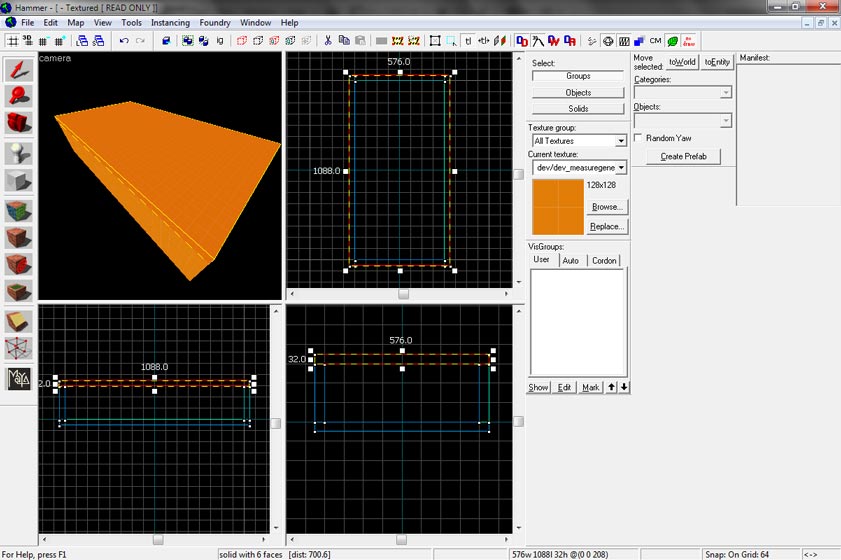
Task: Toggle the red draw icon
Action: 689,41
